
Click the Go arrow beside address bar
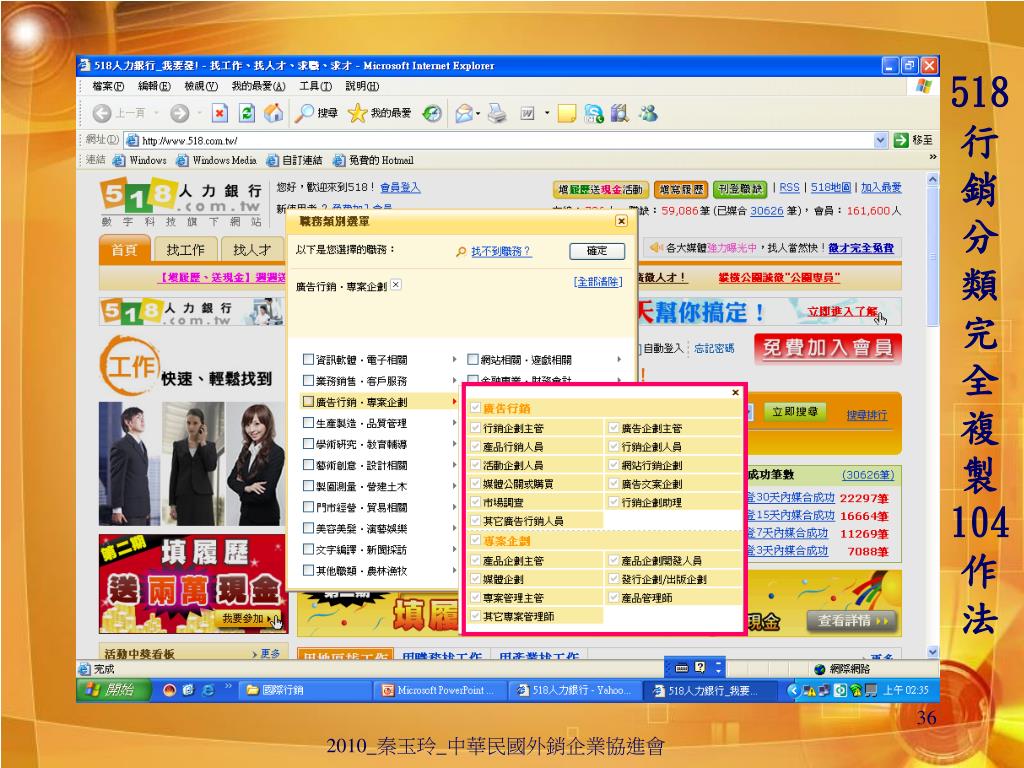[x=901, y=140]
